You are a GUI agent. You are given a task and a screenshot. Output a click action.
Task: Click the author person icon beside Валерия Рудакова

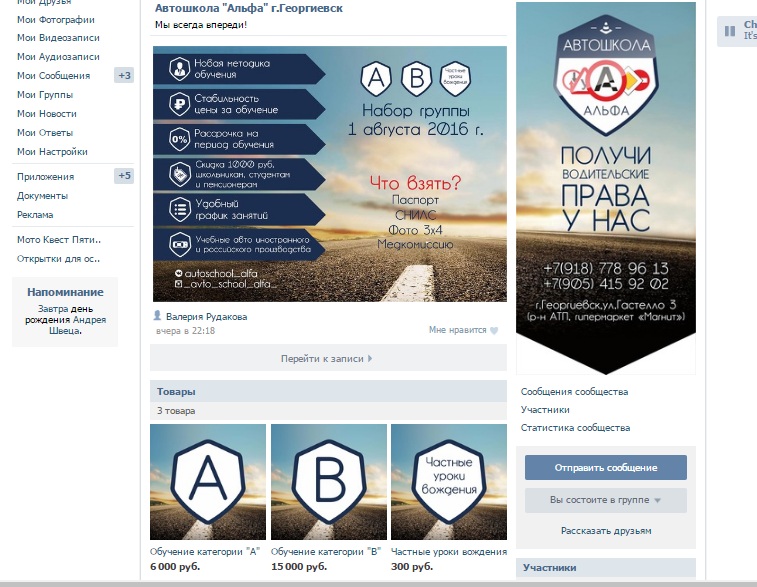(x=157, y=316)
